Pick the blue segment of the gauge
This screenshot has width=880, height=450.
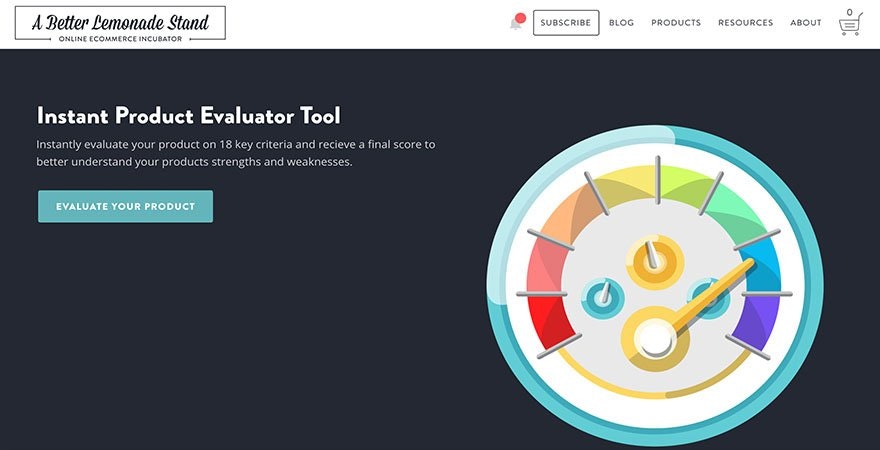pyautogui.click(x=767, y=266)
